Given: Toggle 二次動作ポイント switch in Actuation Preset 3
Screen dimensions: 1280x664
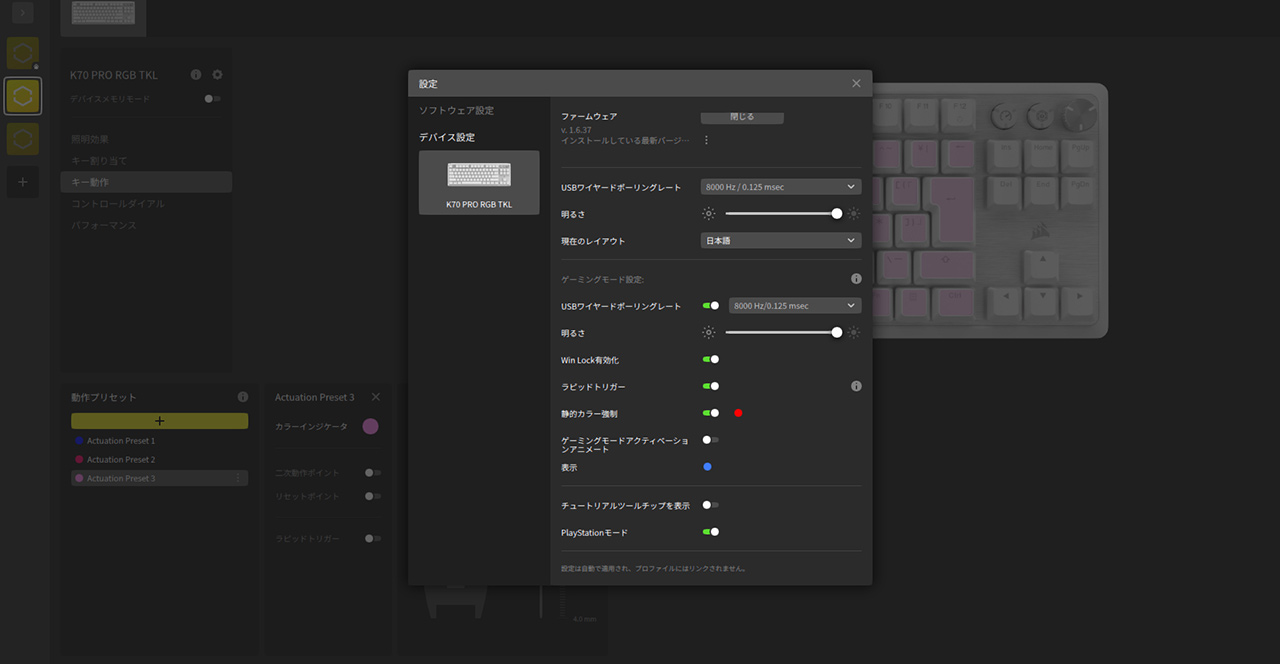Looking at the screenshot, I should click(x=373, y=472).
